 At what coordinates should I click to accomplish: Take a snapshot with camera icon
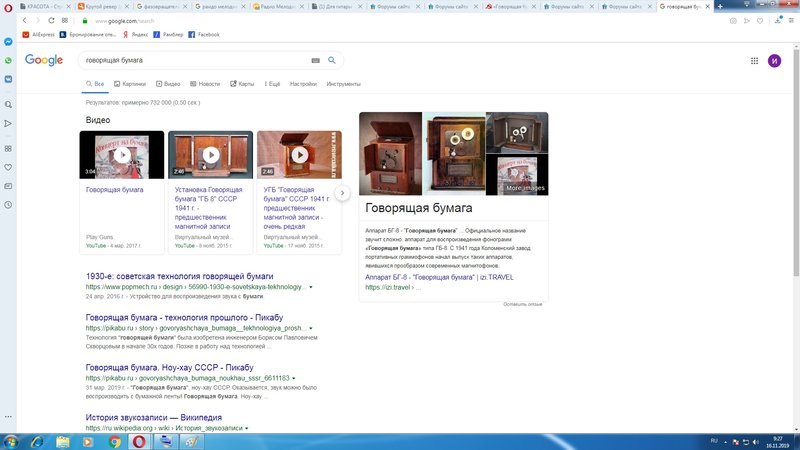[733, 21]
